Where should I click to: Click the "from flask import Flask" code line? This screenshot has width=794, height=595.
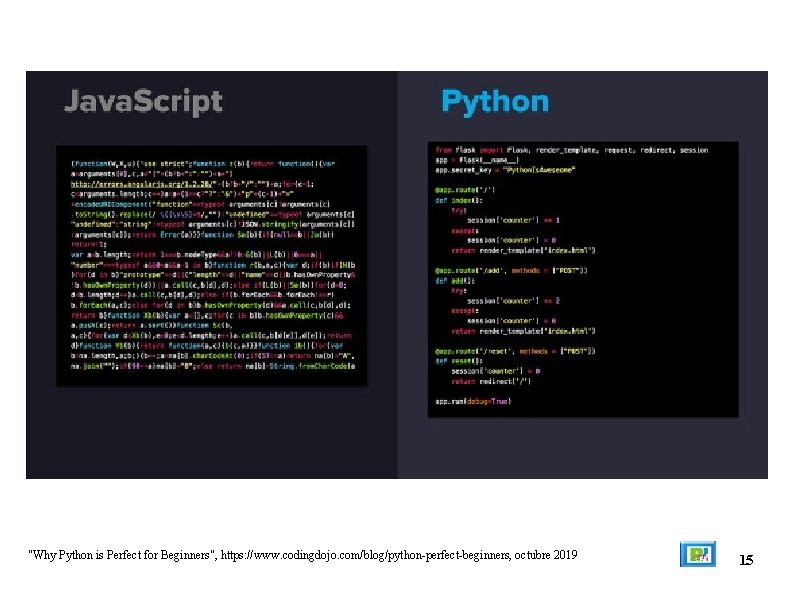pyautogui.click(x=572, y=150)
